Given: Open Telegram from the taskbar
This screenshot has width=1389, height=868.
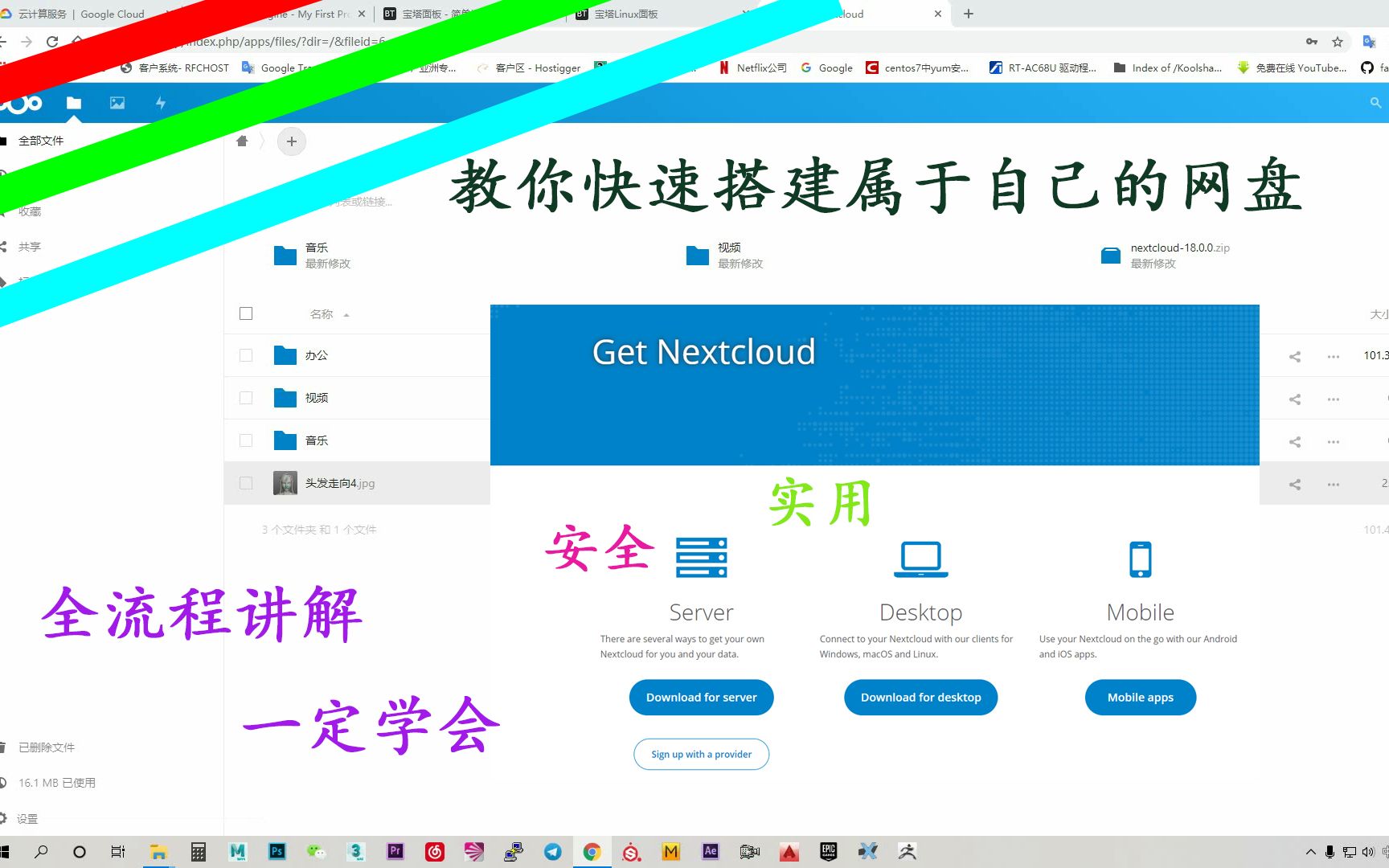Looking at the screenshot, I should (x=553, y=851).
